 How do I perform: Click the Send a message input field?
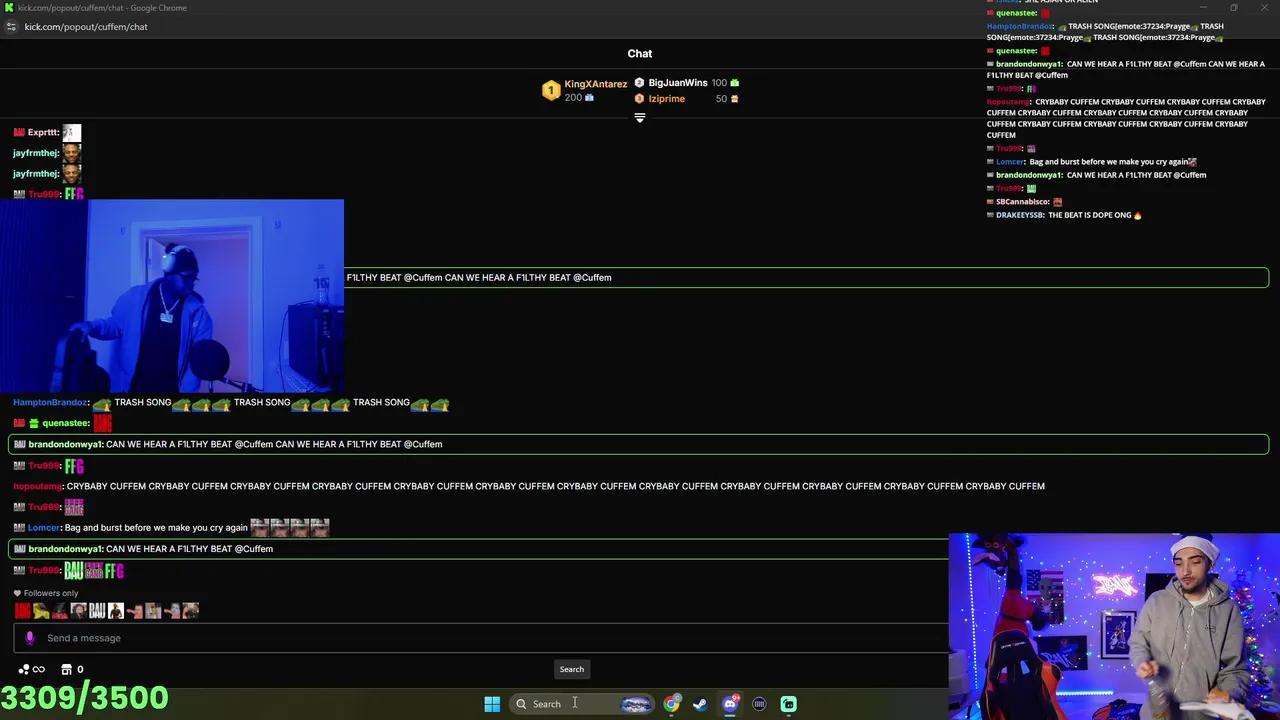pos(480,638)
